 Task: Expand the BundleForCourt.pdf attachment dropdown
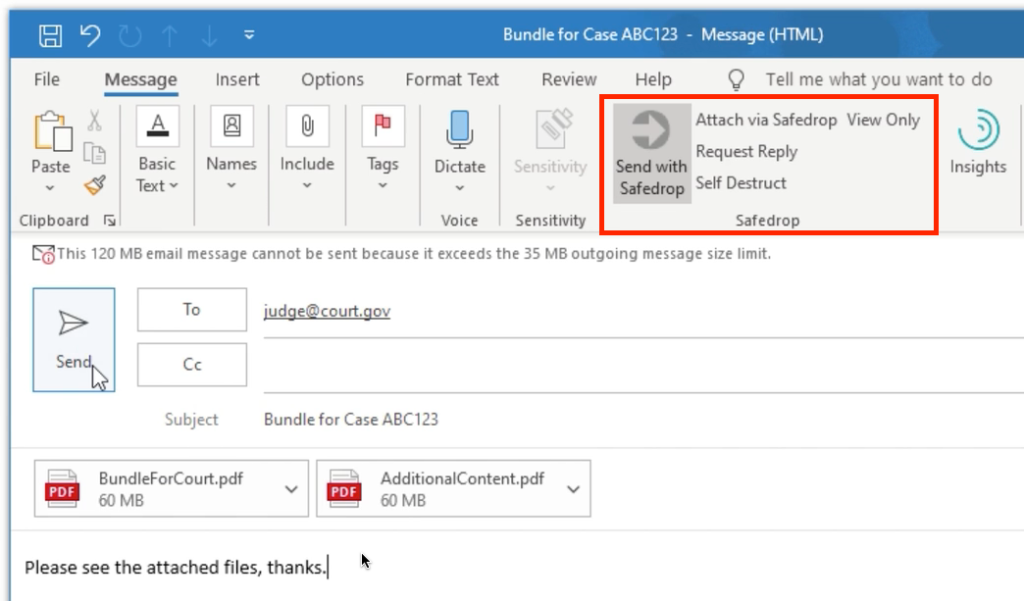point(291,489)
